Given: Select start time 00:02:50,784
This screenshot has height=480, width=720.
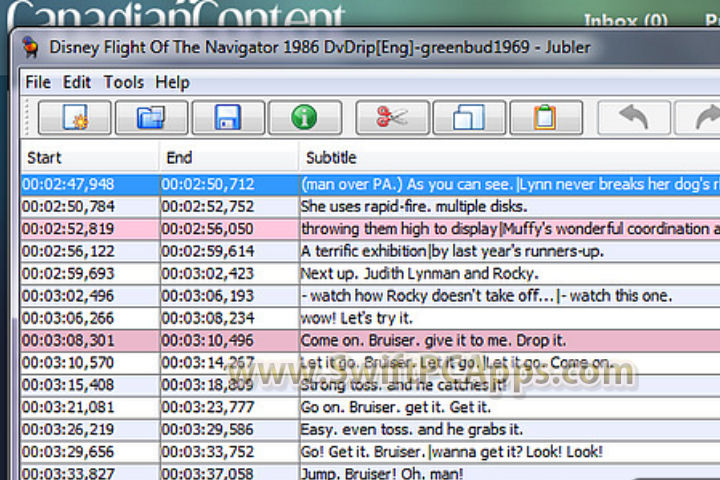Looking at the screenshot, I should 68,206.
